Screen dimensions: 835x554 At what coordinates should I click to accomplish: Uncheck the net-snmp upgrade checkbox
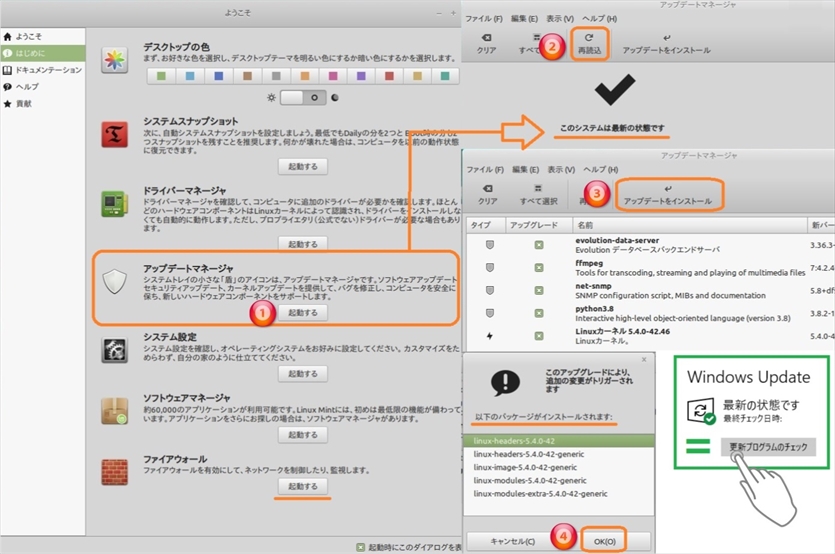point(539,290)
